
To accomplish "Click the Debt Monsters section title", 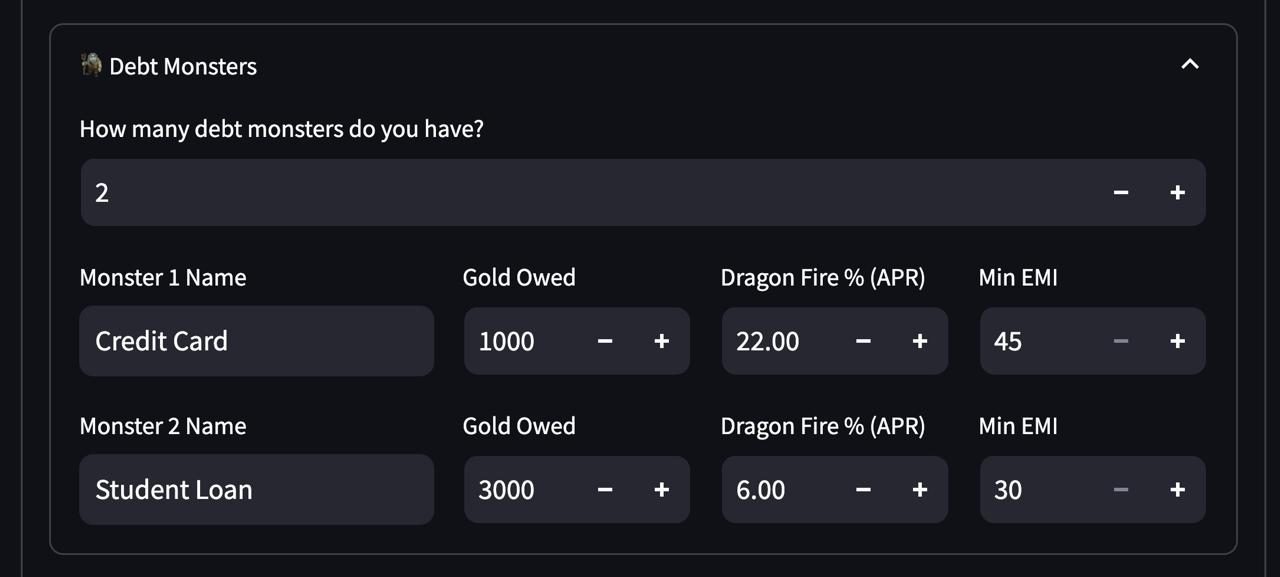I will coord(183,67).
